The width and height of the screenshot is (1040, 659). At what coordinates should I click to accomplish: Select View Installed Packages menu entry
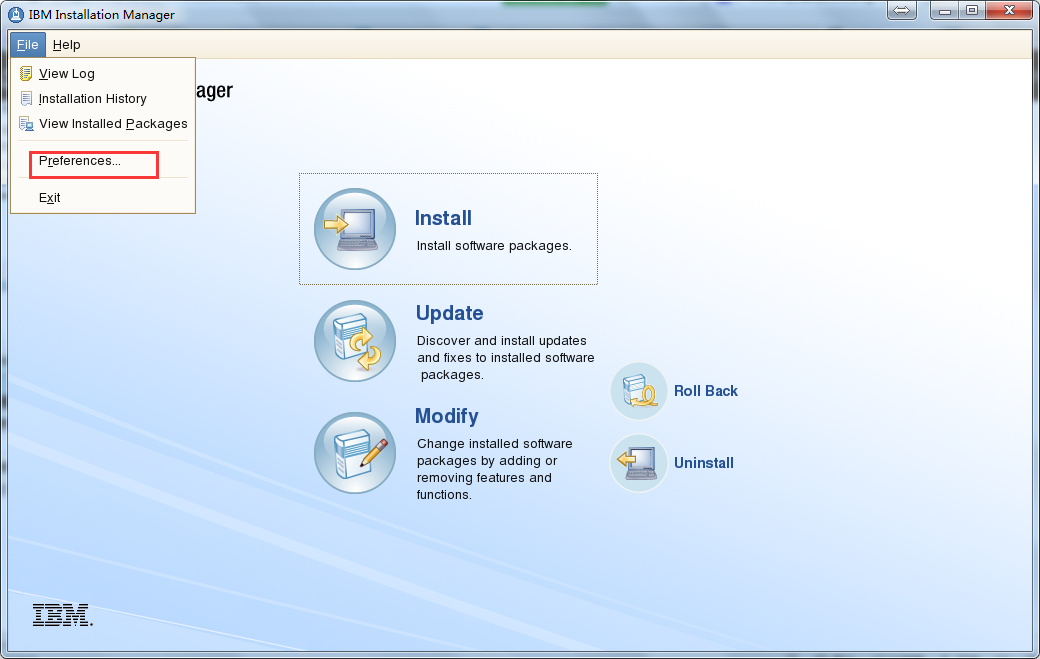coord(103,124)
